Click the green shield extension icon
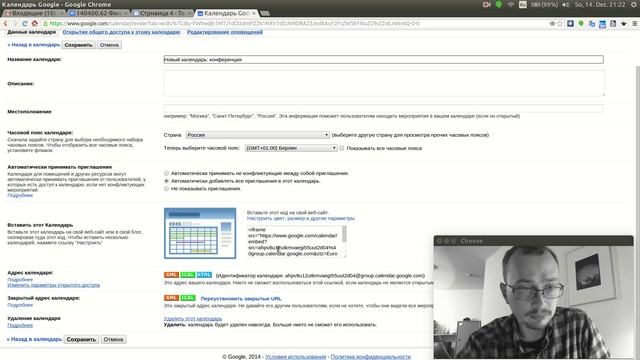640x360 pixels. pyautogui.click(x=581, y=24)
